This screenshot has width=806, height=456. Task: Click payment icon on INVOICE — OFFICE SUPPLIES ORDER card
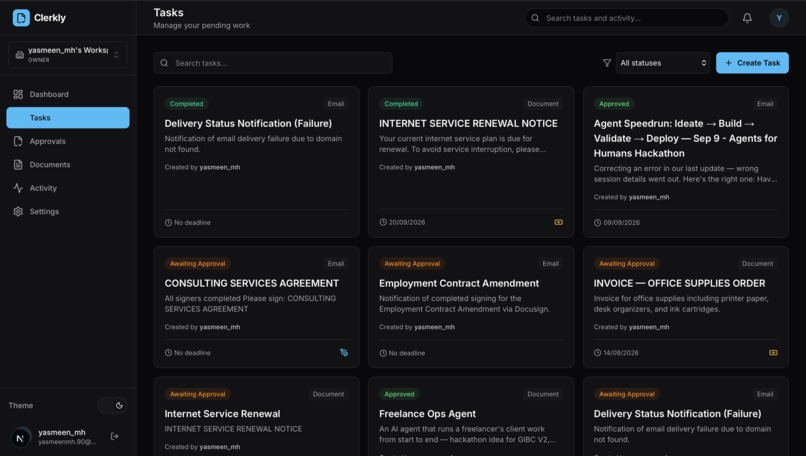click(773, 353)
